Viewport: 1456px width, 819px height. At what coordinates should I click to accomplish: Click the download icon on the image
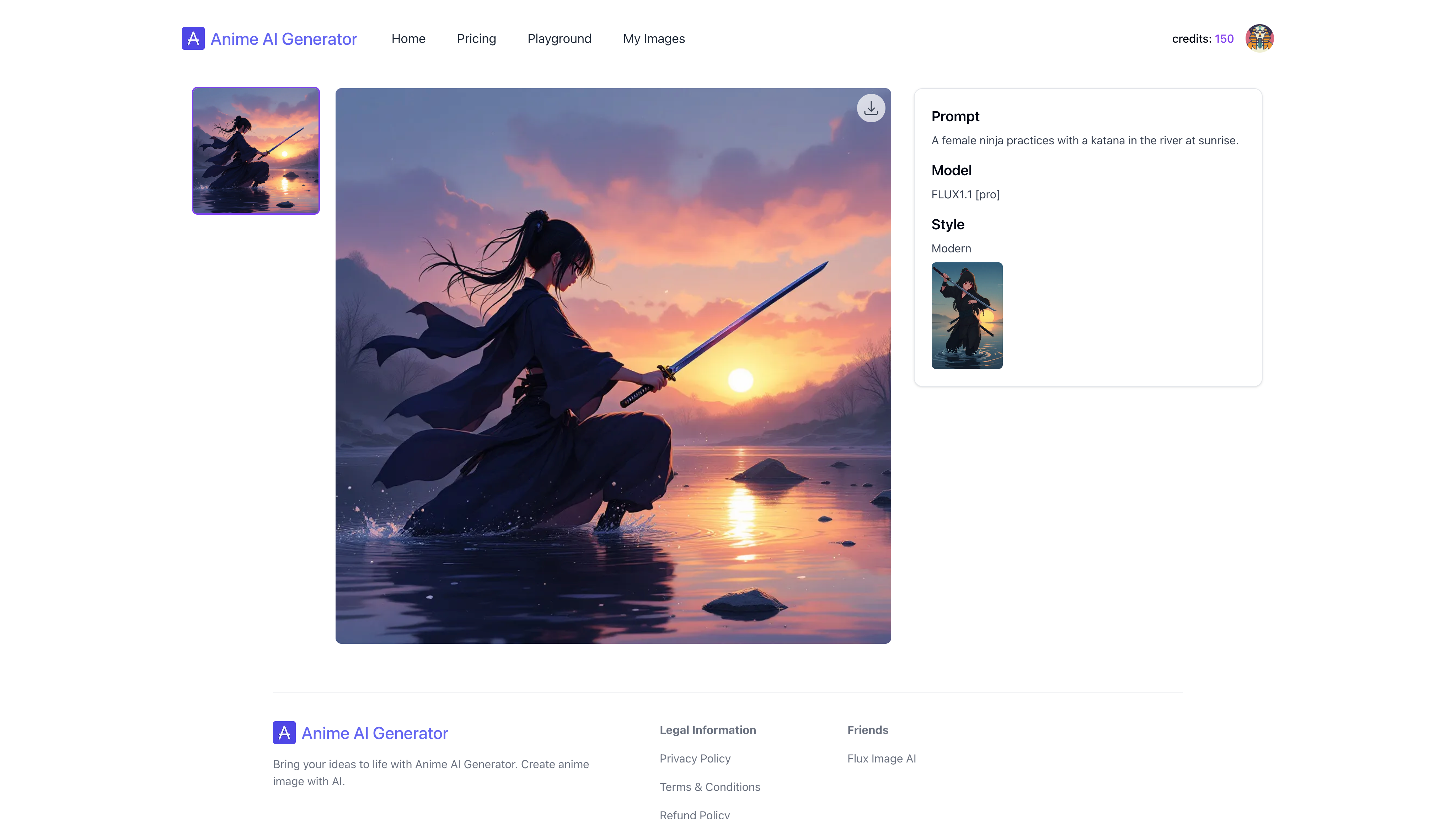pos(871,108)
